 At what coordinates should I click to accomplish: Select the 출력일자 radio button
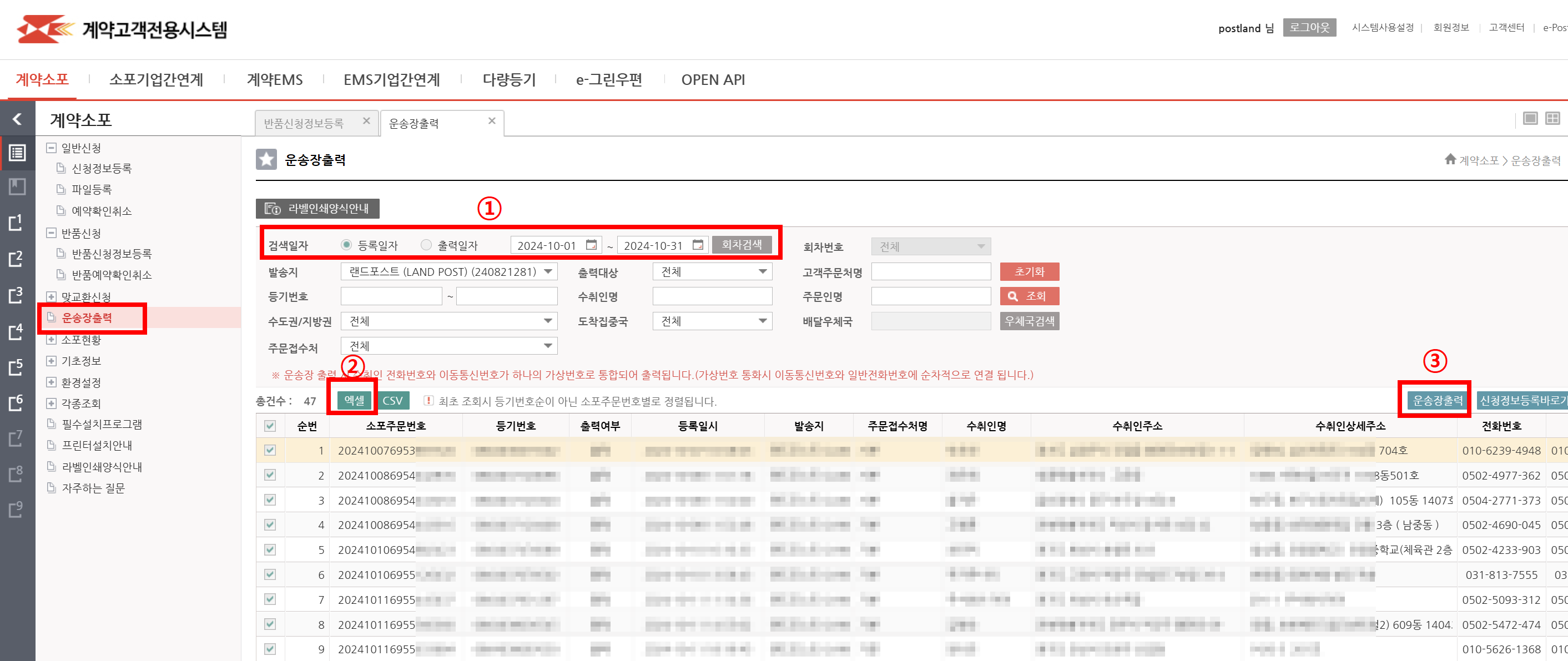(x=426, y=245)
